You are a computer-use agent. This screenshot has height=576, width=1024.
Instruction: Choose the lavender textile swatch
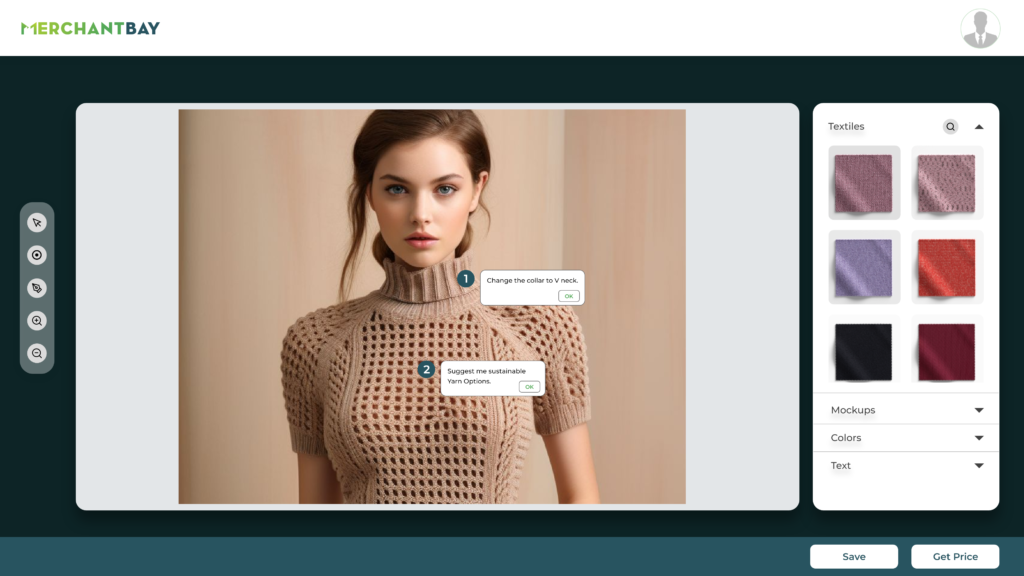[x=864, y=267]
